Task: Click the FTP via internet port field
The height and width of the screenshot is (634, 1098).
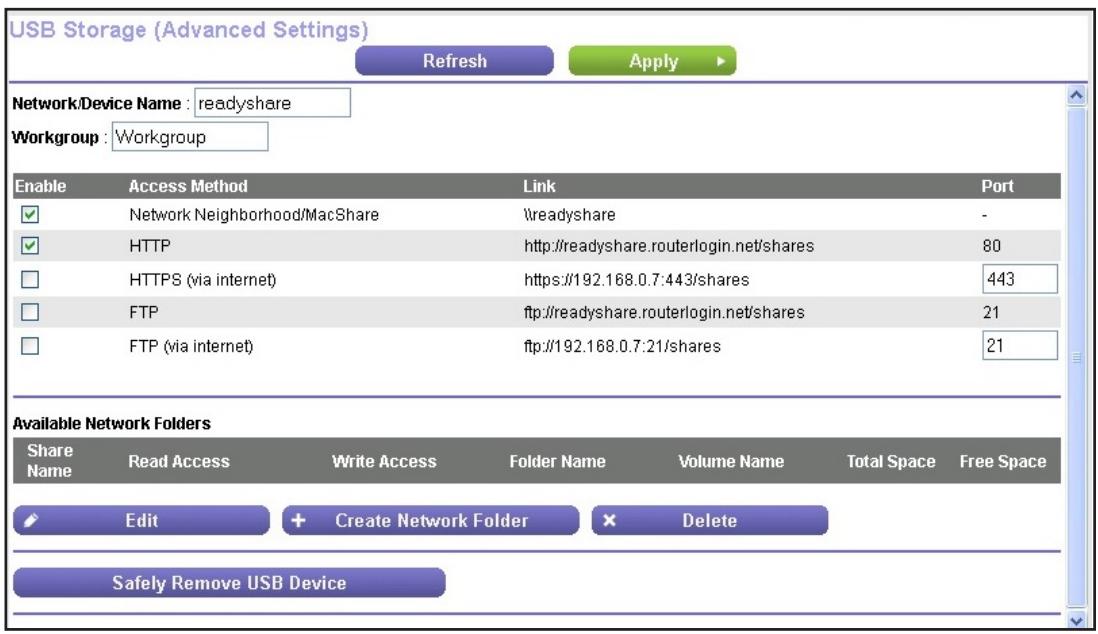Action: [x=1020, y=345]
